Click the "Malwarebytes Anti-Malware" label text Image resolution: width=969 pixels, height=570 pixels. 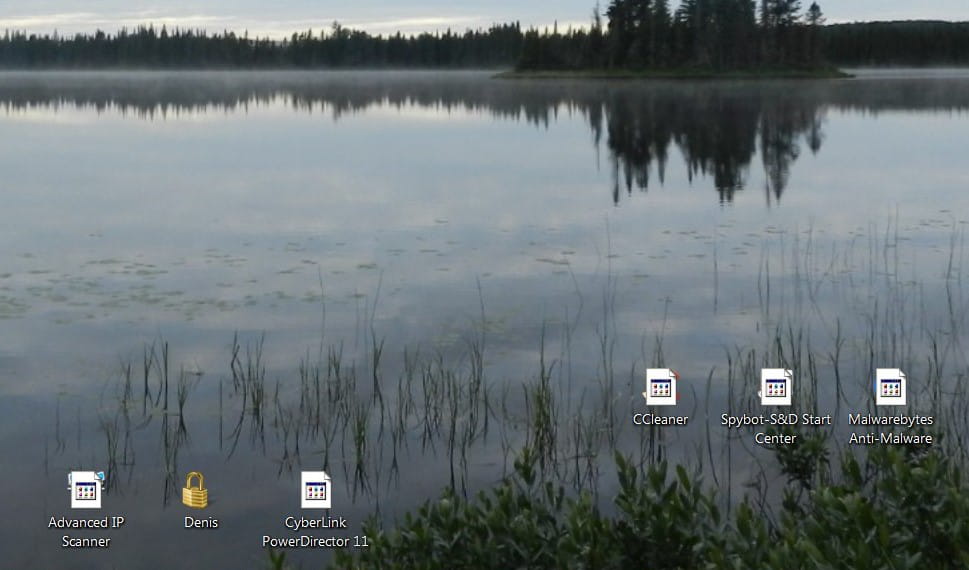click(x=891, y=428)
